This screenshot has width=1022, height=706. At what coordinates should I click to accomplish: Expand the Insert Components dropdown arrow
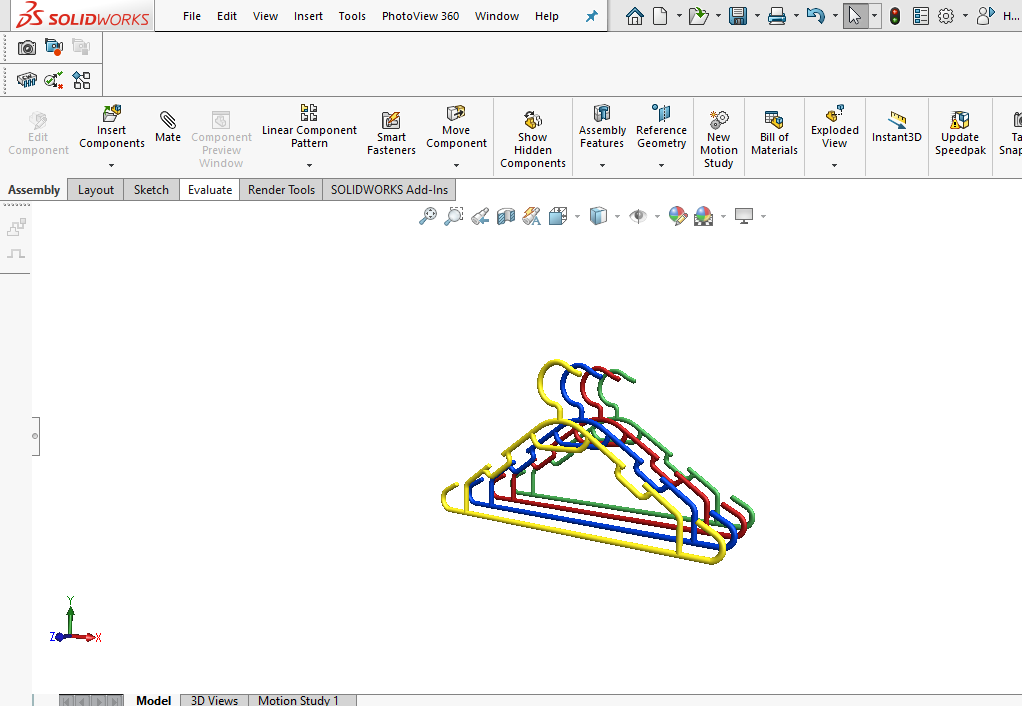click(x=112, y=165)
